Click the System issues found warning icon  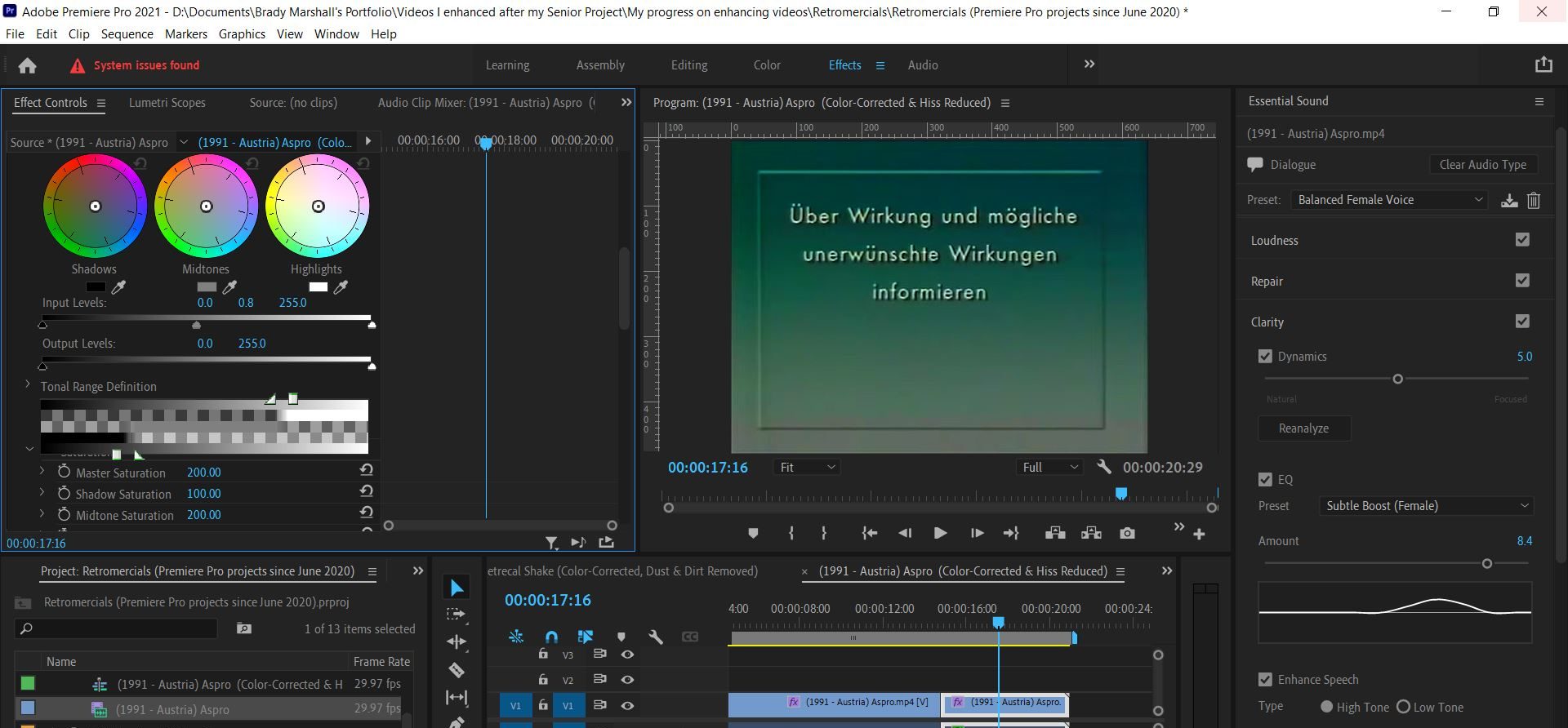pyautogui.click(x=77, y=66)
